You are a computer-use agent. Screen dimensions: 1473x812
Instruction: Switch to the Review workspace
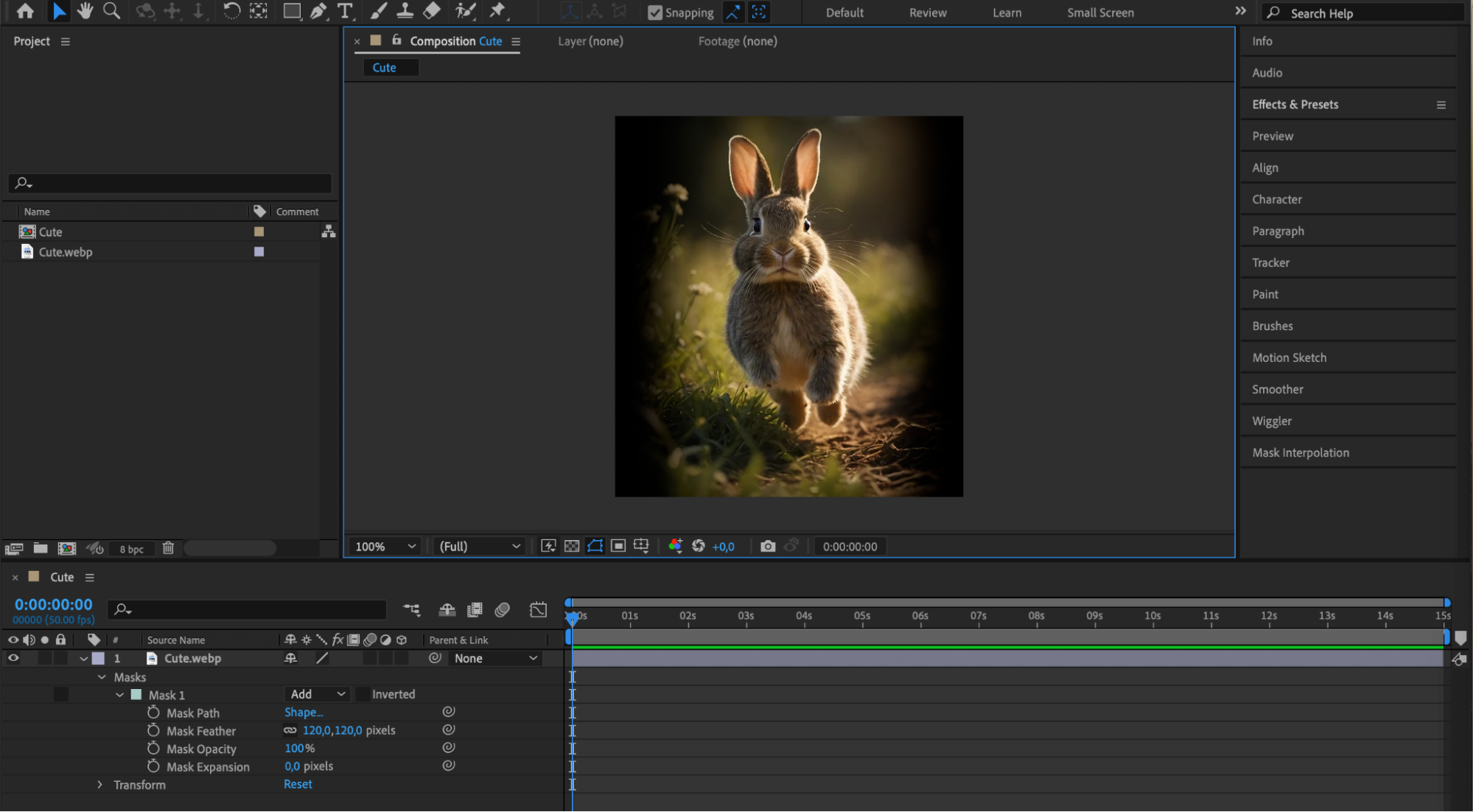pyautogui.click(x=927, y=13)
